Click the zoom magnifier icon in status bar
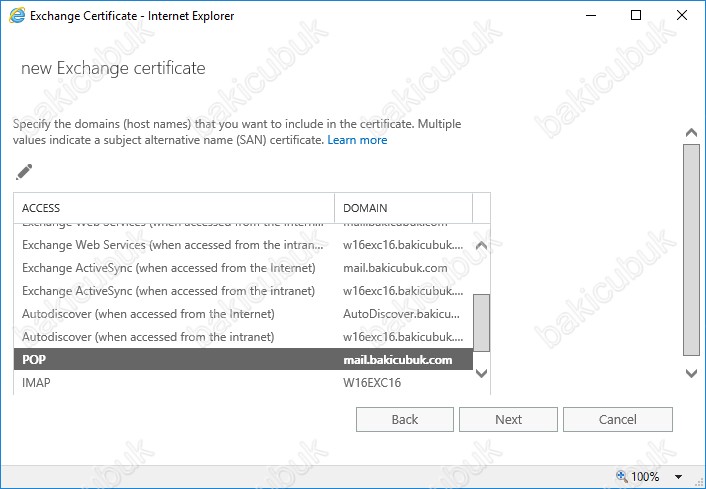Screen dimensions: 706x489 [621, 476]
